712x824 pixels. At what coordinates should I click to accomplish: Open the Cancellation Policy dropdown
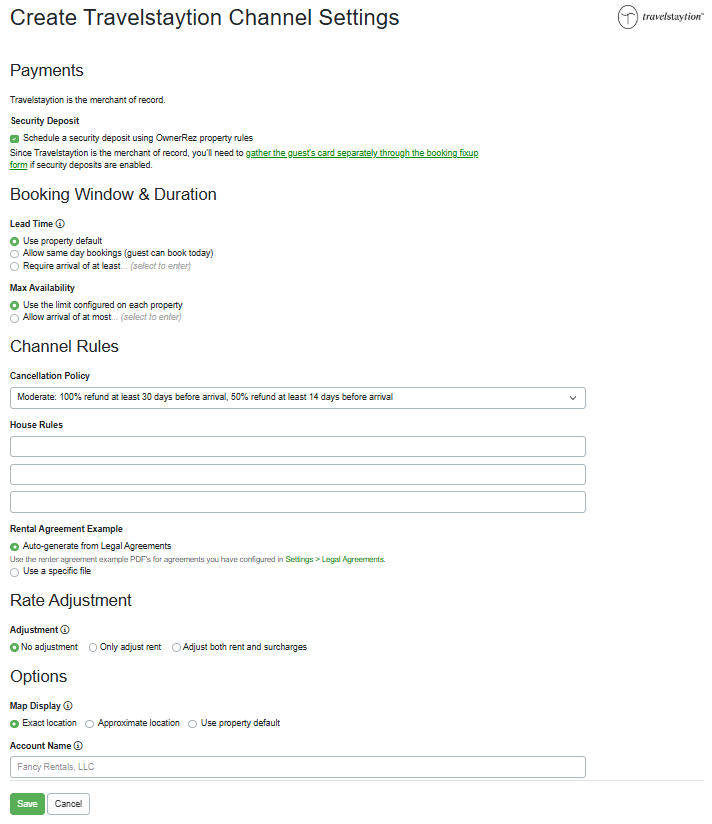tap(297, 397)
